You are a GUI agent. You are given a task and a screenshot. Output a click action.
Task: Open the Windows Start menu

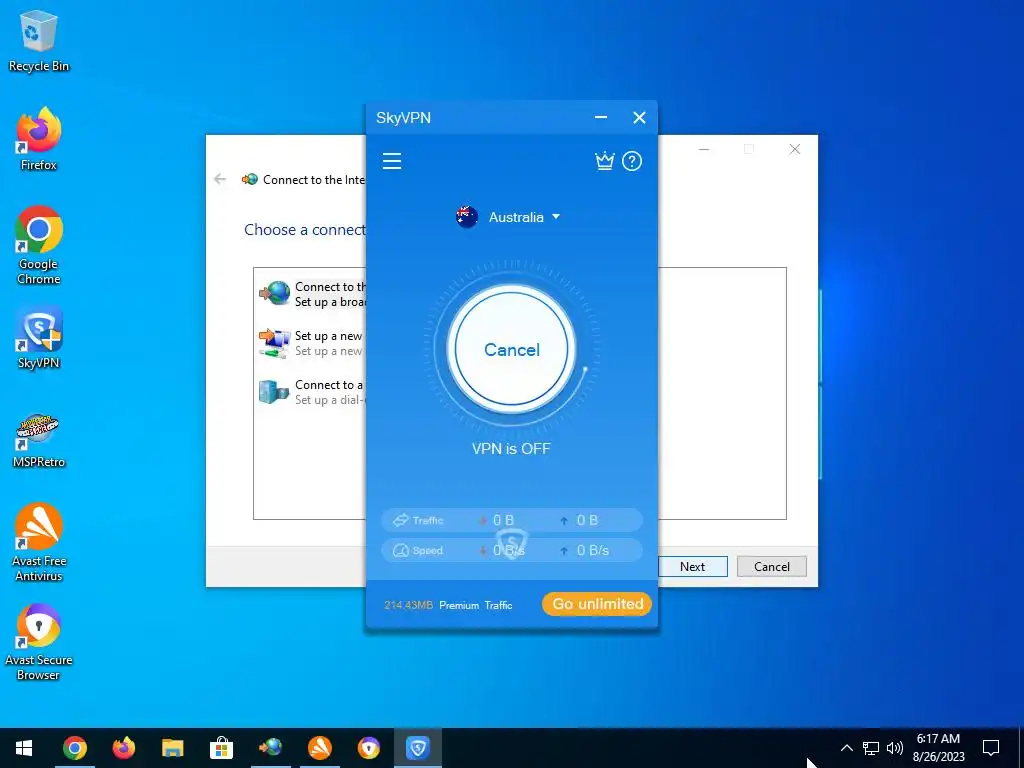[24, 748]
